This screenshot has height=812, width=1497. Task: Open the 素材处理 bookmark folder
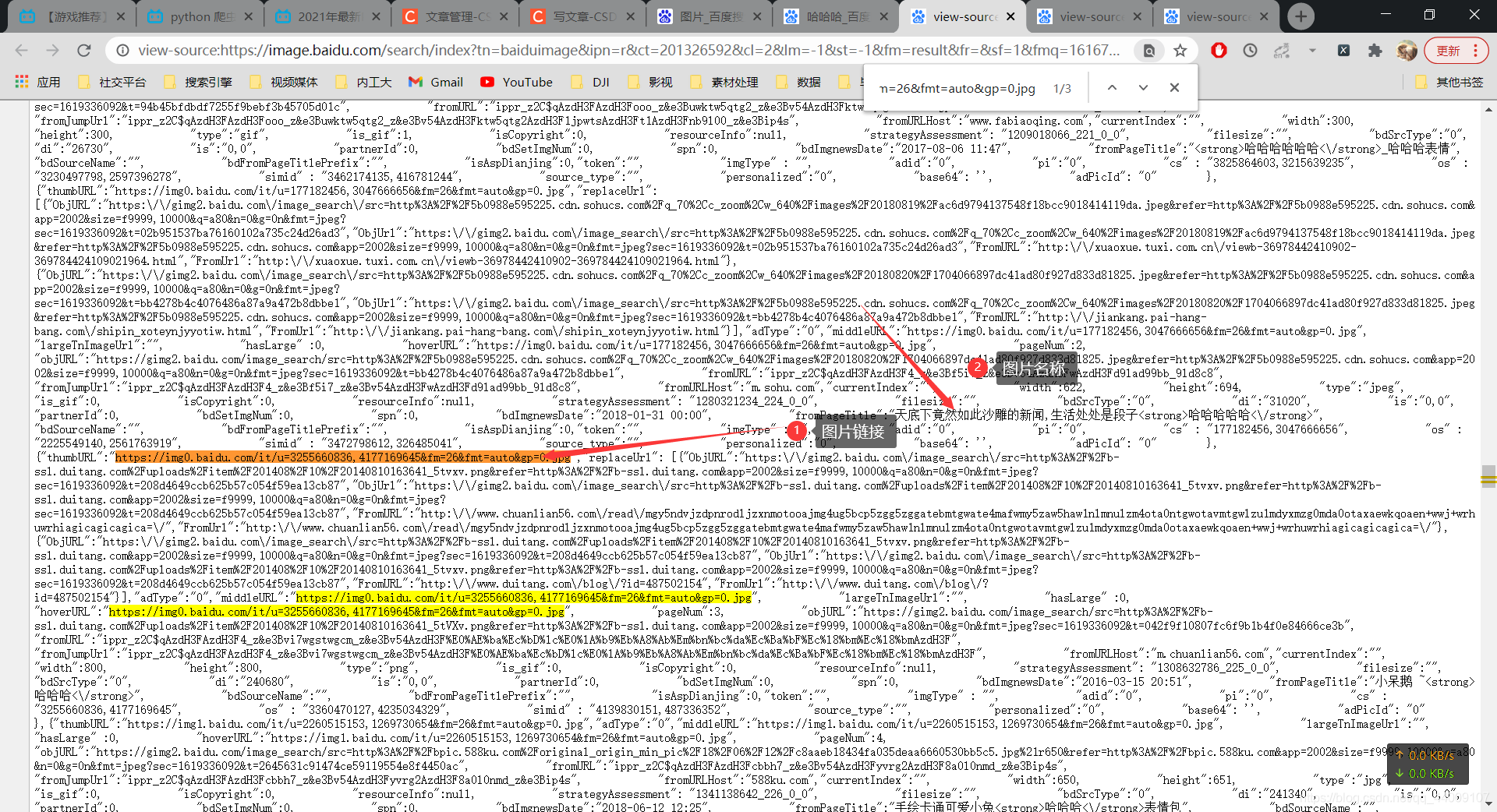point(724,82)
